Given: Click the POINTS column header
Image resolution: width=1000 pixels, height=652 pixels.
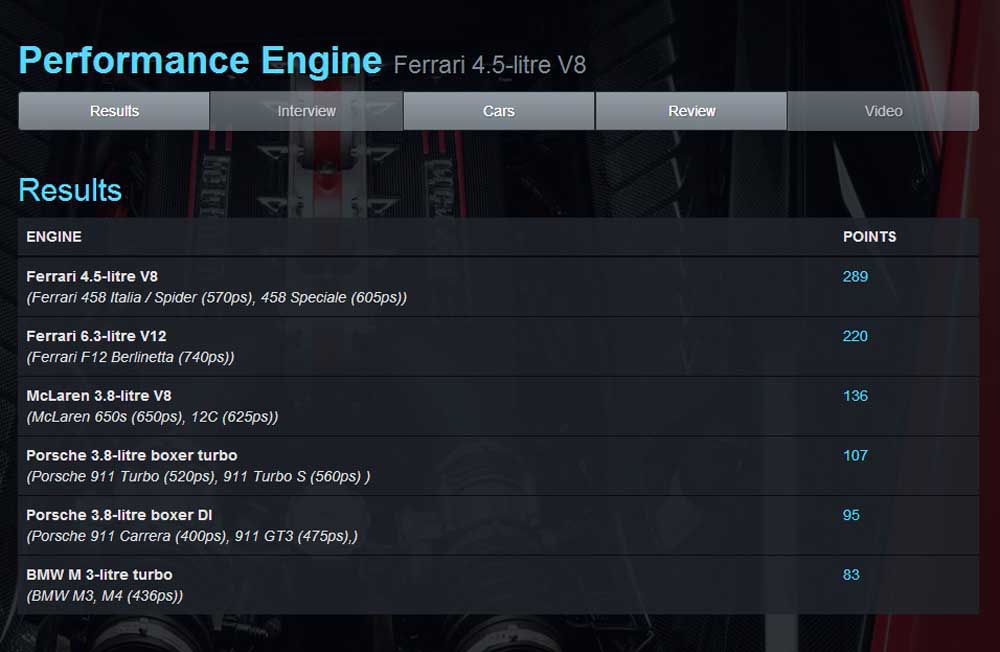Looking at the screenshot, I should (x=869, y=237).
